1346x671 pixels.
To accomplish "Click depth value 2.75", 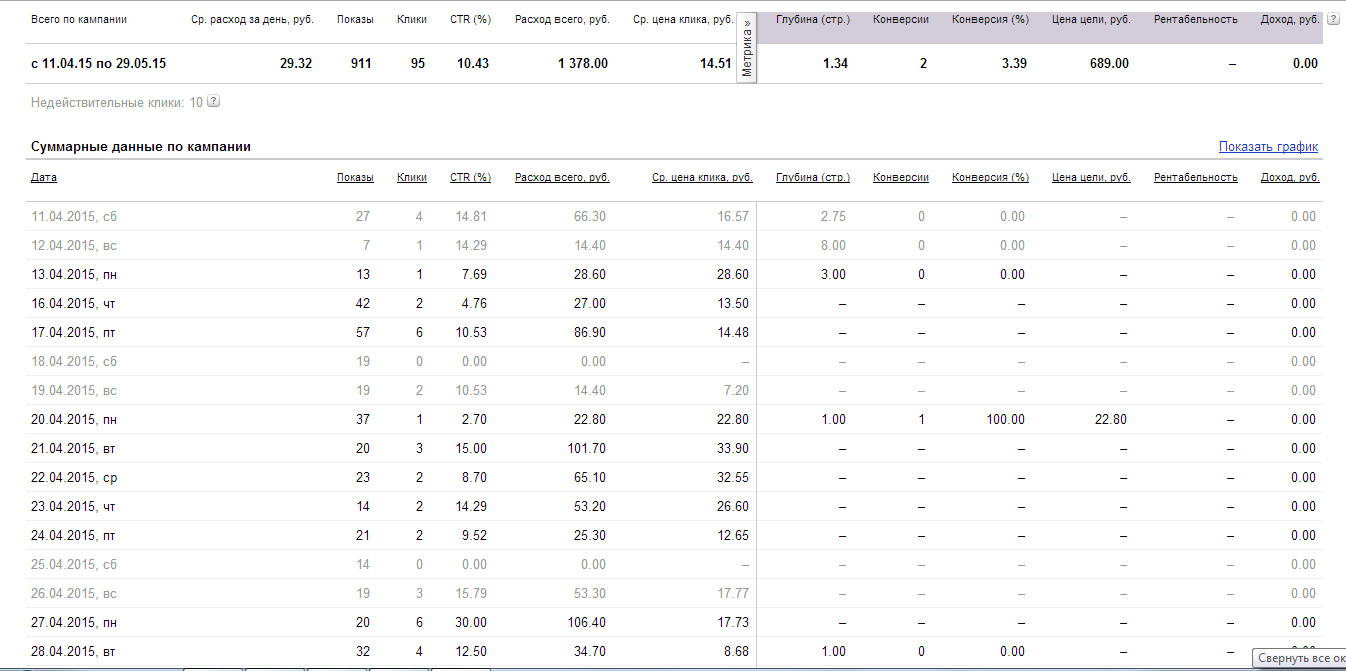I will [833, 217].
